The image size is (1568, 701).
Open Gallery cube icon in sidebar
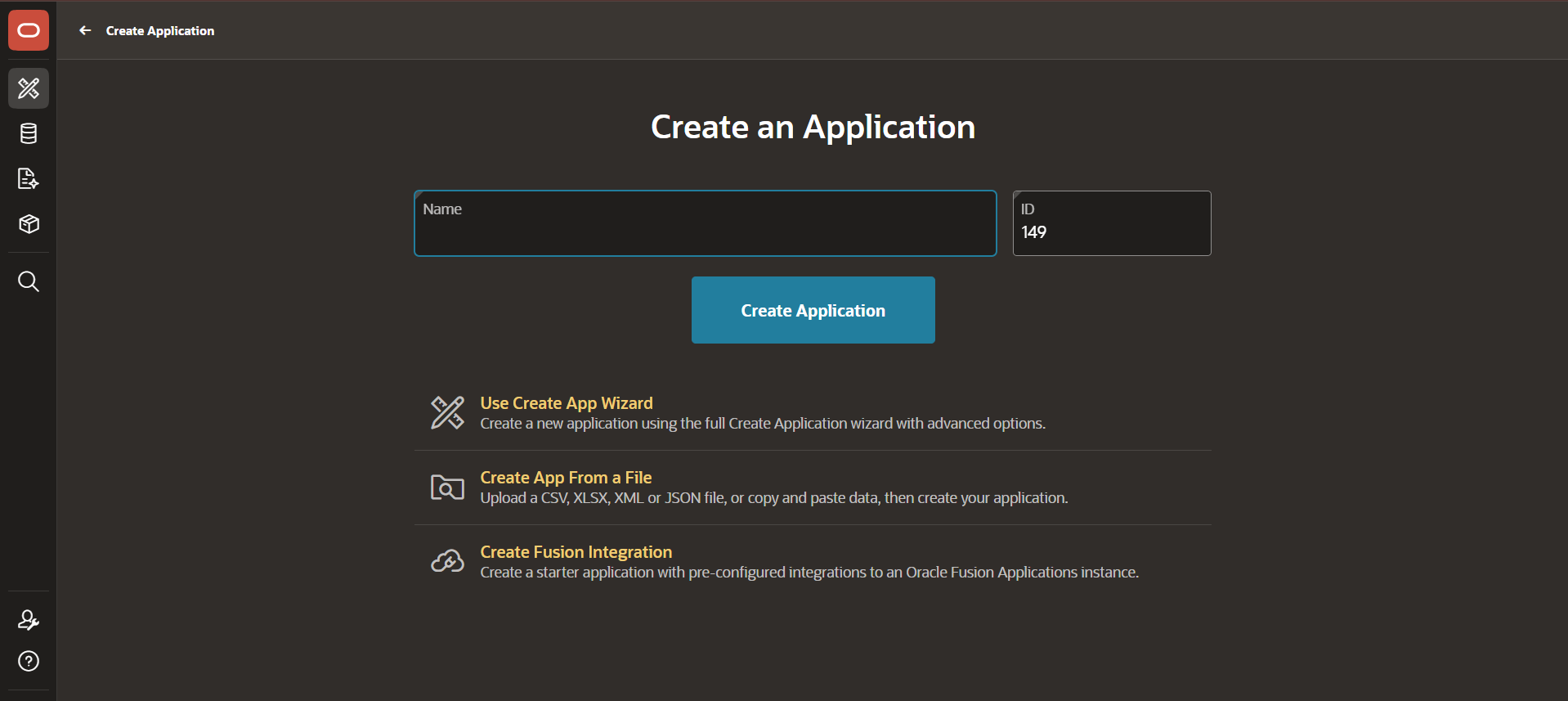[x=29, y=224]
